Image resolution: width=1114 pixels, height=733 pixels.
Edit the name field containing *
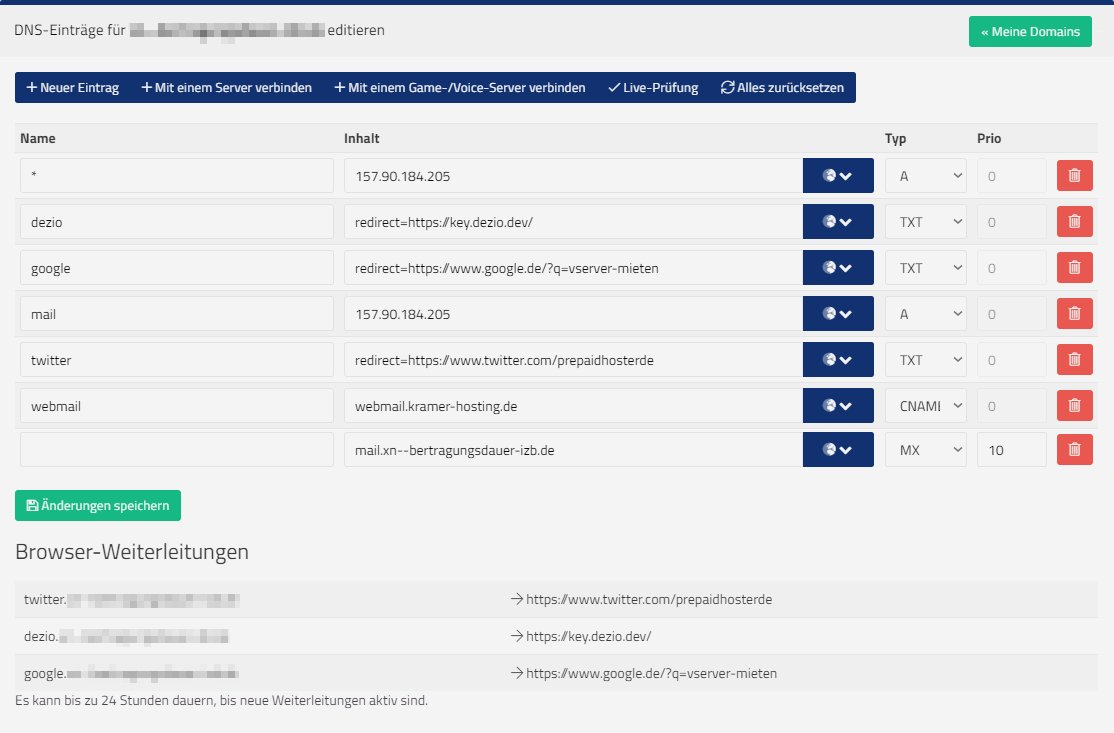click(177, 175)
